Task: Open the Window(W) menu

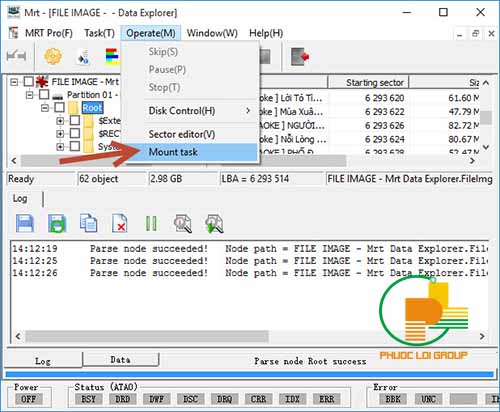Action: click(x=212, y=33)
